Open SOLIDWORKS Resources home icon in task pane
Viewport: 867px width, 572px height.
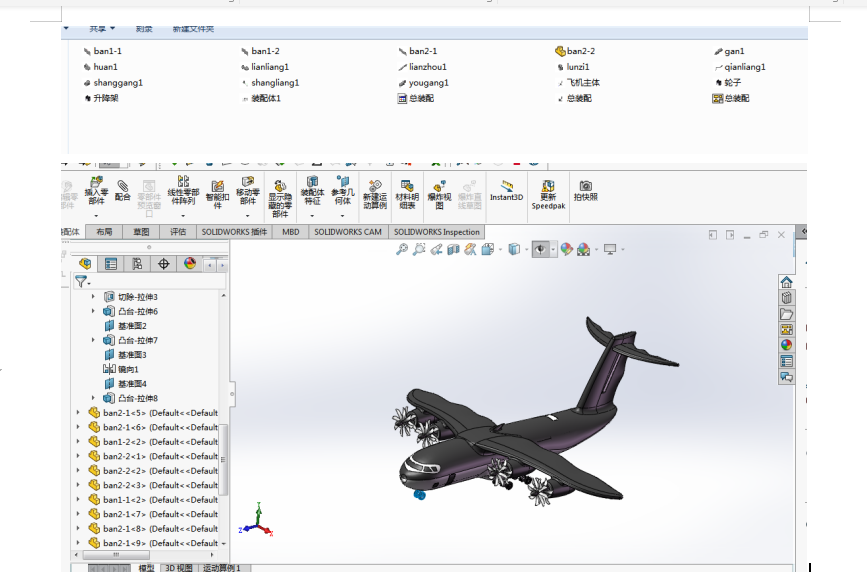pyautogui.click(x=786, y=282)
